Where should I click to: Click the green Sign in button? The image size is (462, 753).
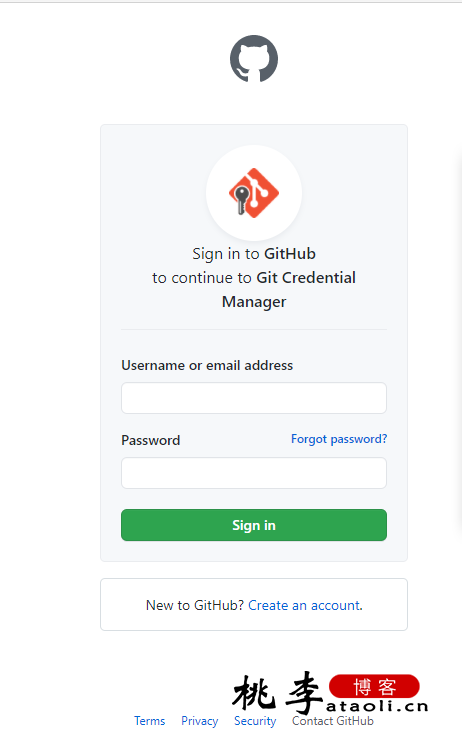[x=254, y=525]
